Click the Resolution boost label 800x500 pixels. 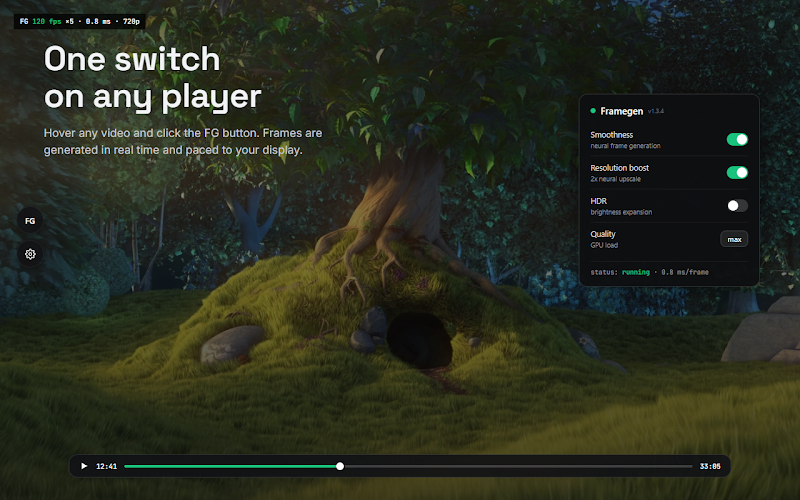619,168
